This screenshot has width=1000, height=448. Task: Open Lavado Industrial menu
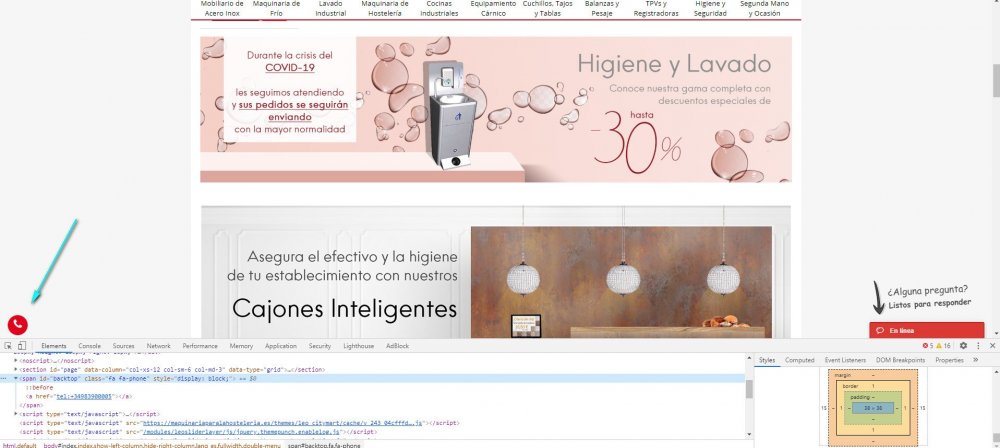coord(330,8)
